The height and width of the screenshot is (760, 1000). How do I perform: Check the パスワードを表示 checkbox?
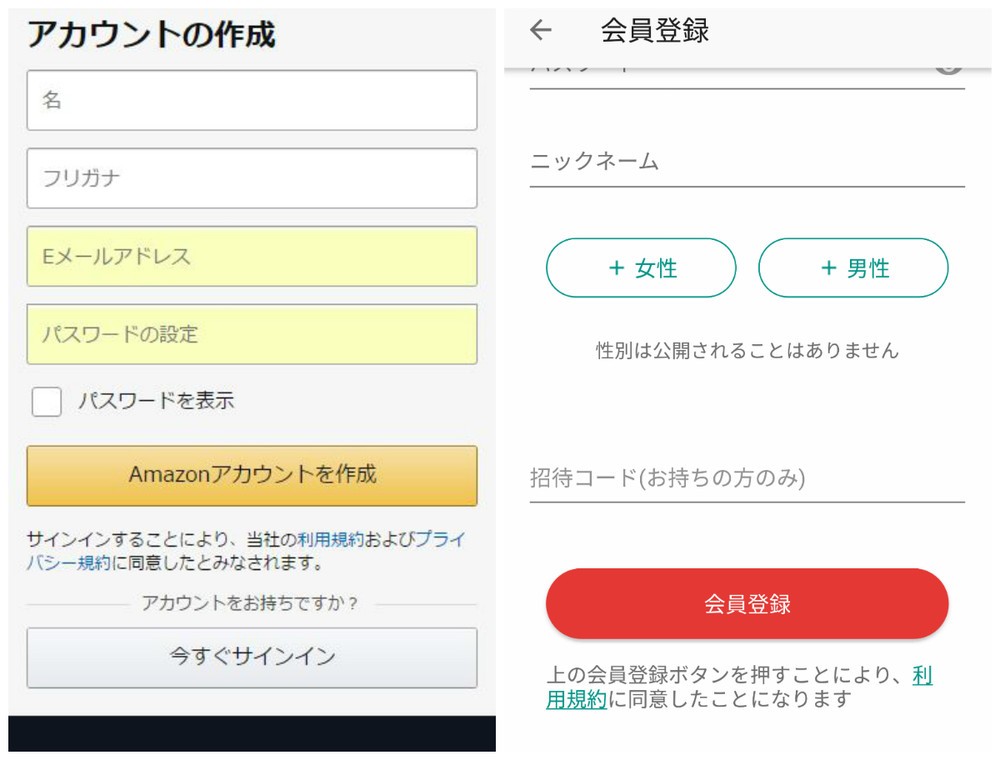(46, 400)
